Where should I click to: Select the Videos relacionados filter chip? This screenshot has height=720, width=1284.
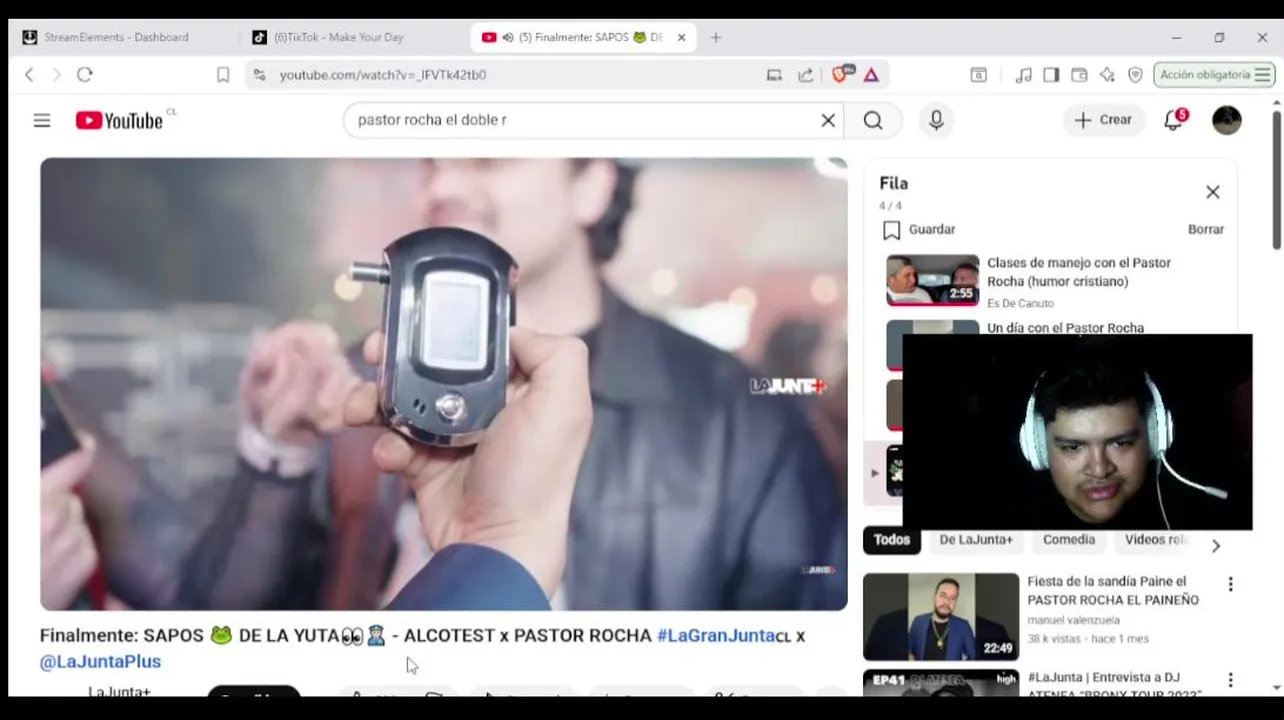point(1155,540)
